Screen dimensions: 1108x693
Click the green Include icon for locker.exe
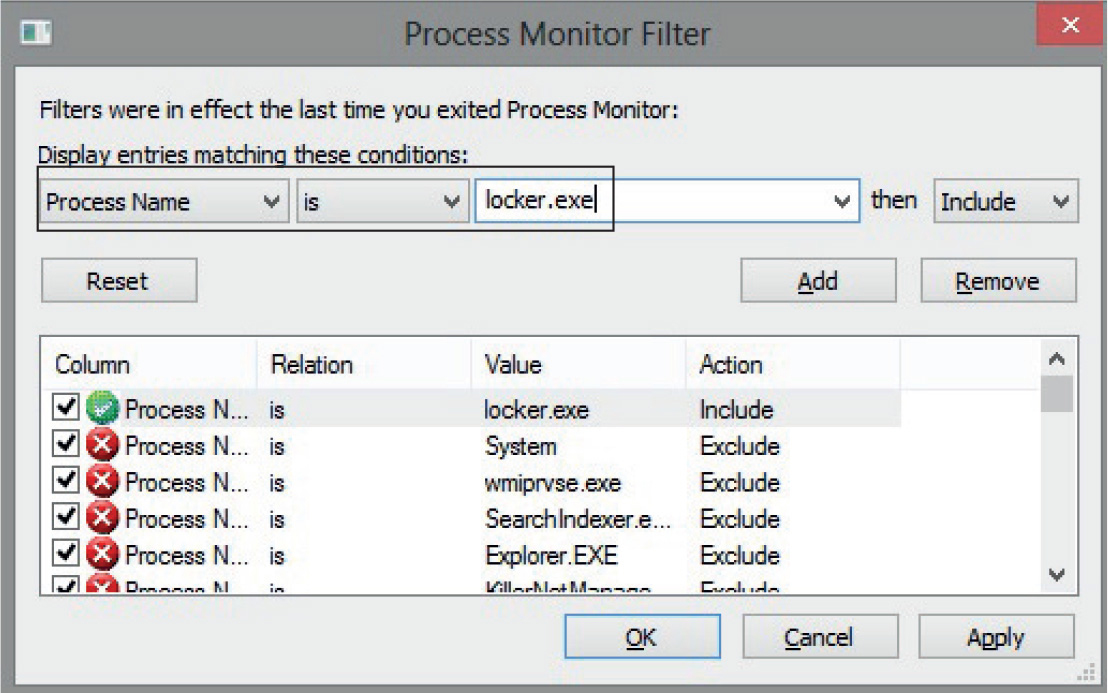point(102,409)
